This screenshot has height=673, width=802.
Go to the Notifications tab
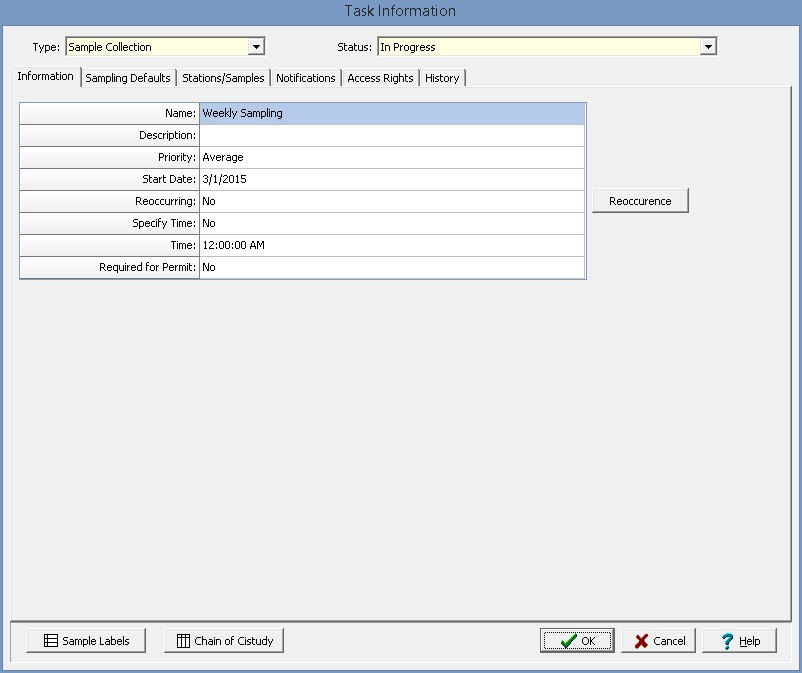(x=305, y=78)
